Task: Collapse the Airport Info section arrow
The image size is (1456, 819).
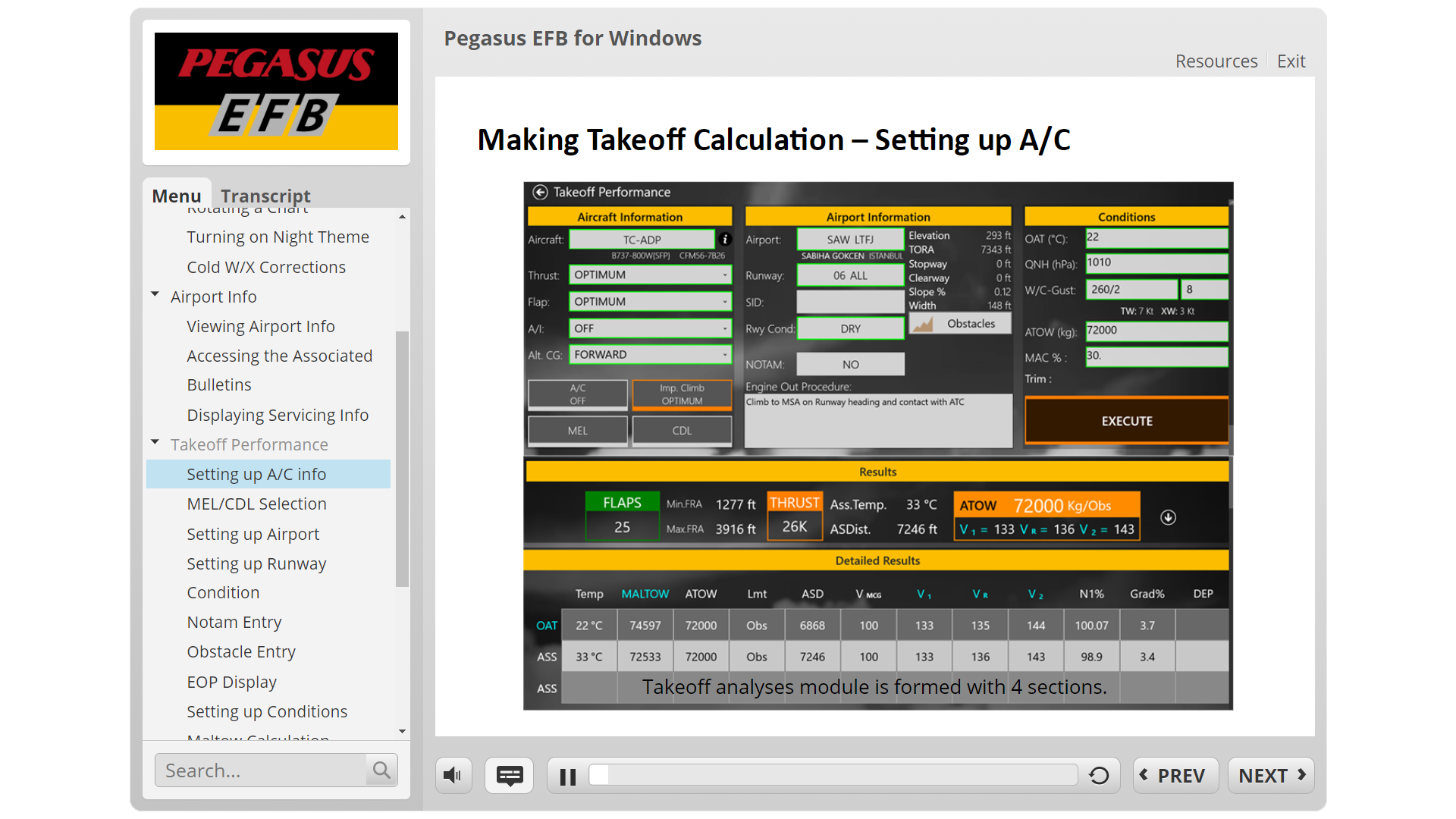Action: pos(155,294)
